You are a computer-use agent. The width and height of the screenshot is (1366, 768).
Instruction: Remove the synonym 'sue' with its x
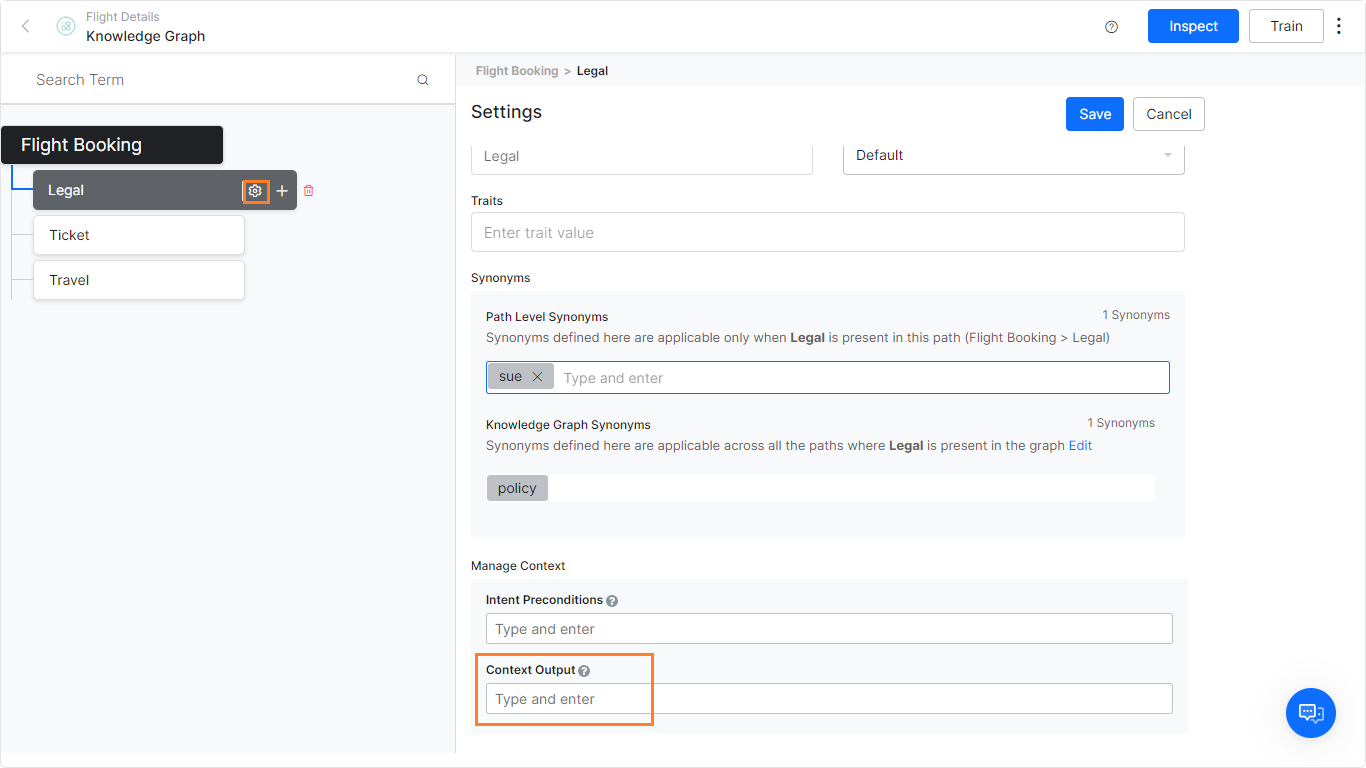(538, 376)
